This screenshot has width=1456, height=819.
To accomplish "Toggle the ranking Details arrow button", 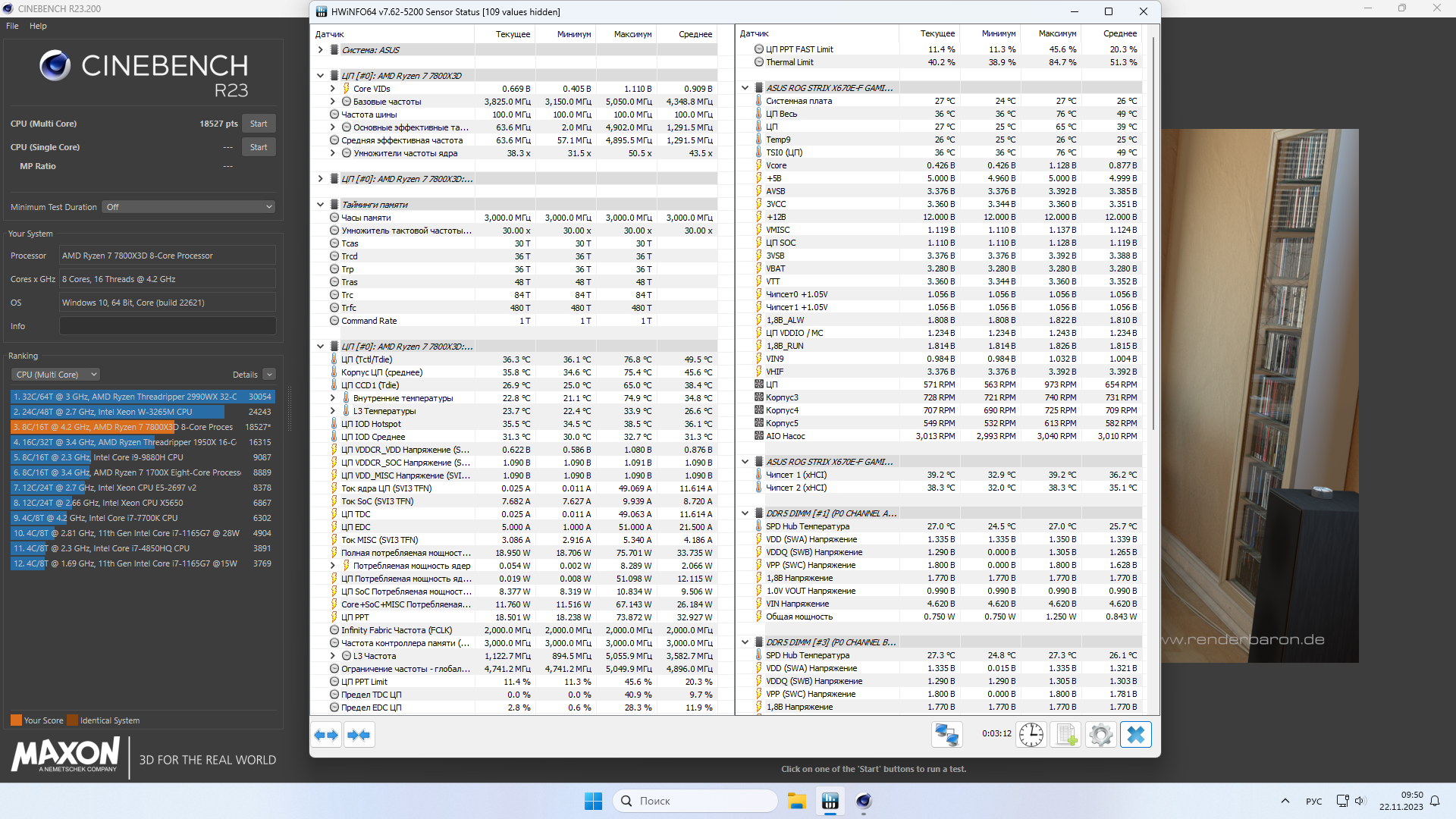I will point(269,375).
